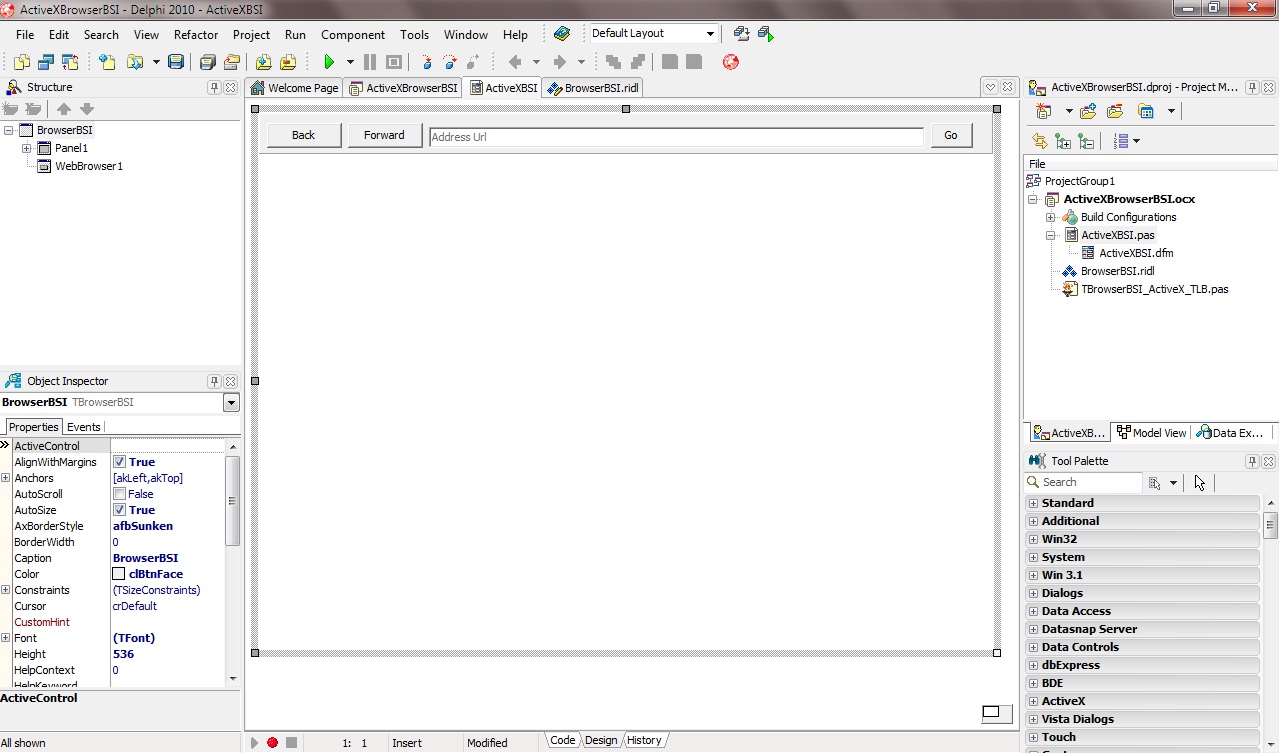Expand the Anchors property

pyautogui.click(x=6, y=478)
